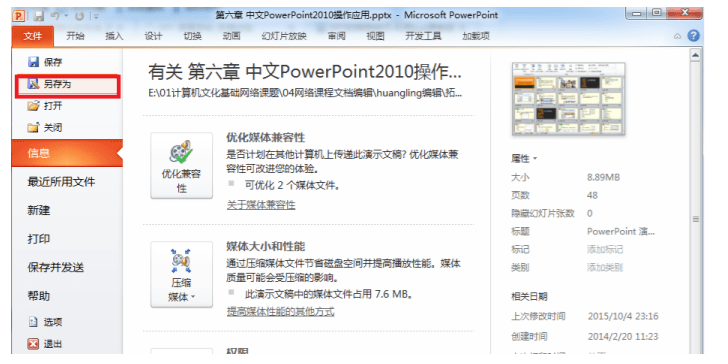Click the 页数 value 48

click(x=592, y=195)
